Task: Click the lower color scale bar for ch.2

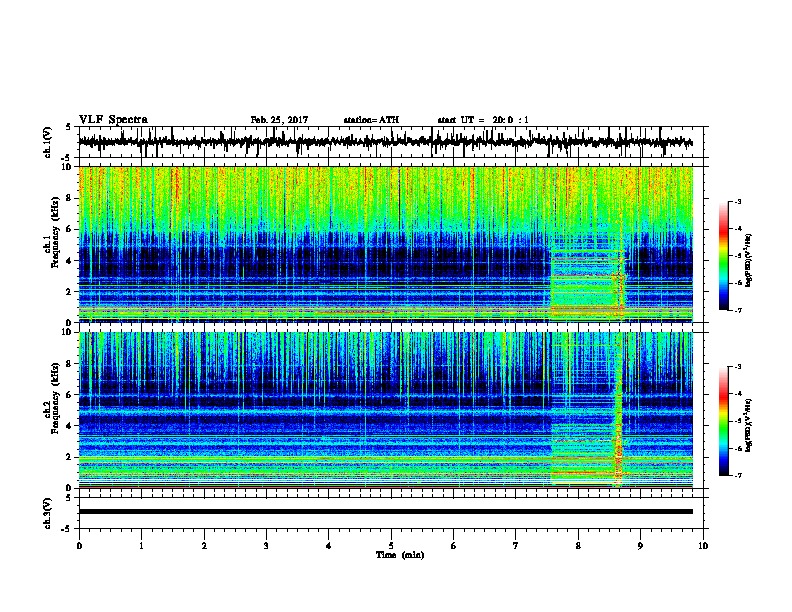Action: coord(724,421)
